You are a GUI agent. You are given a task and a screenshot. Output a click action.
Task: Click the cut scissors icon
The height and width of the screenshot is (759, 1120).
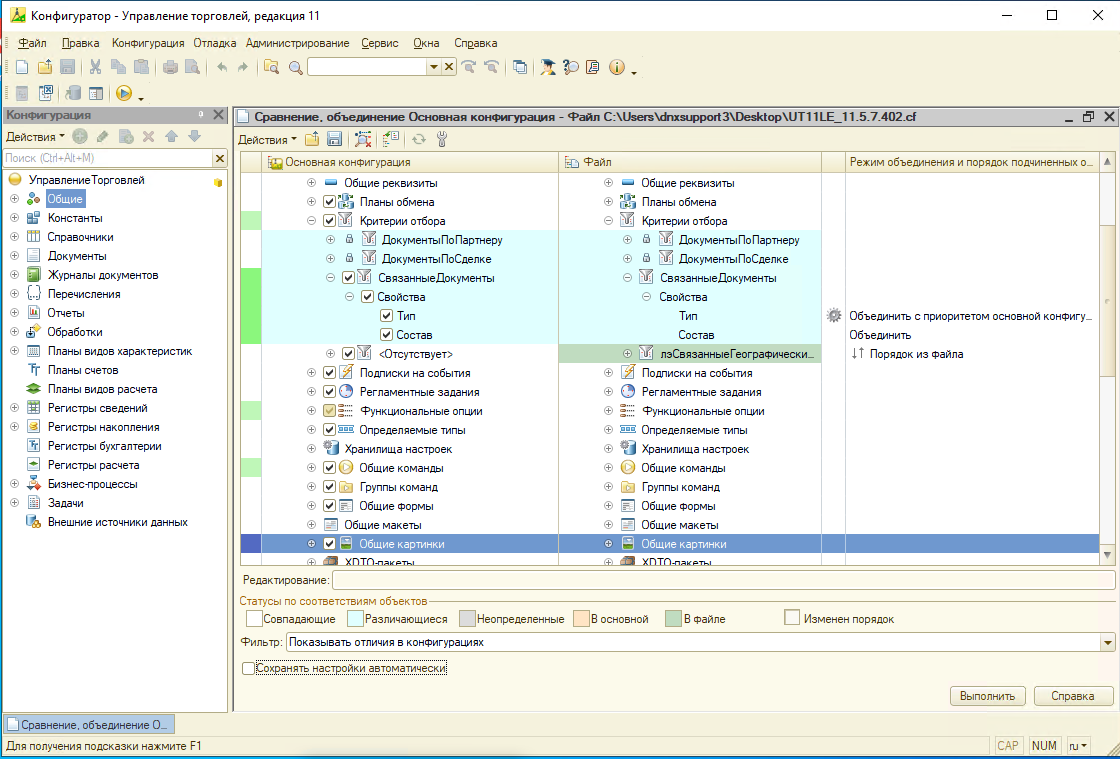point(96,67)
